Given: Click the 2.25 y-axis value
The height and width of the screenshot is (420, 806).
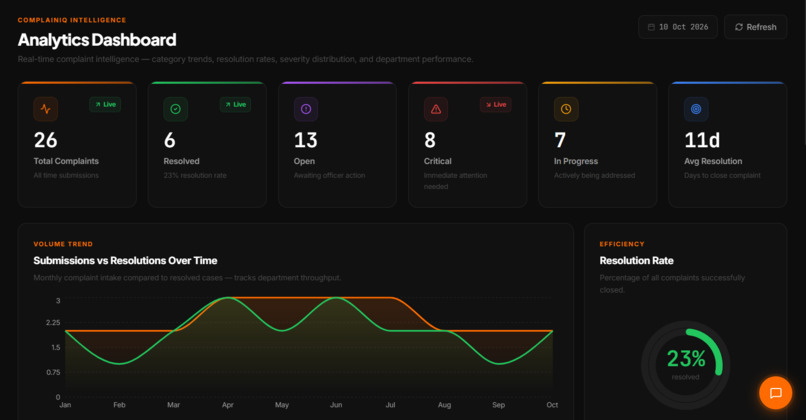Looking at the screenshot, I should [53, 322].
